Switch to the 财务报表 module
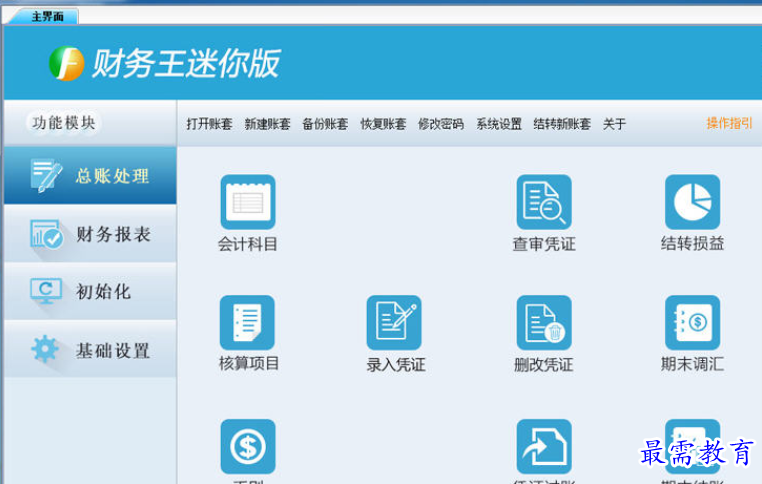This screenshot has height=484, width=762. click(x=90, y=234)
